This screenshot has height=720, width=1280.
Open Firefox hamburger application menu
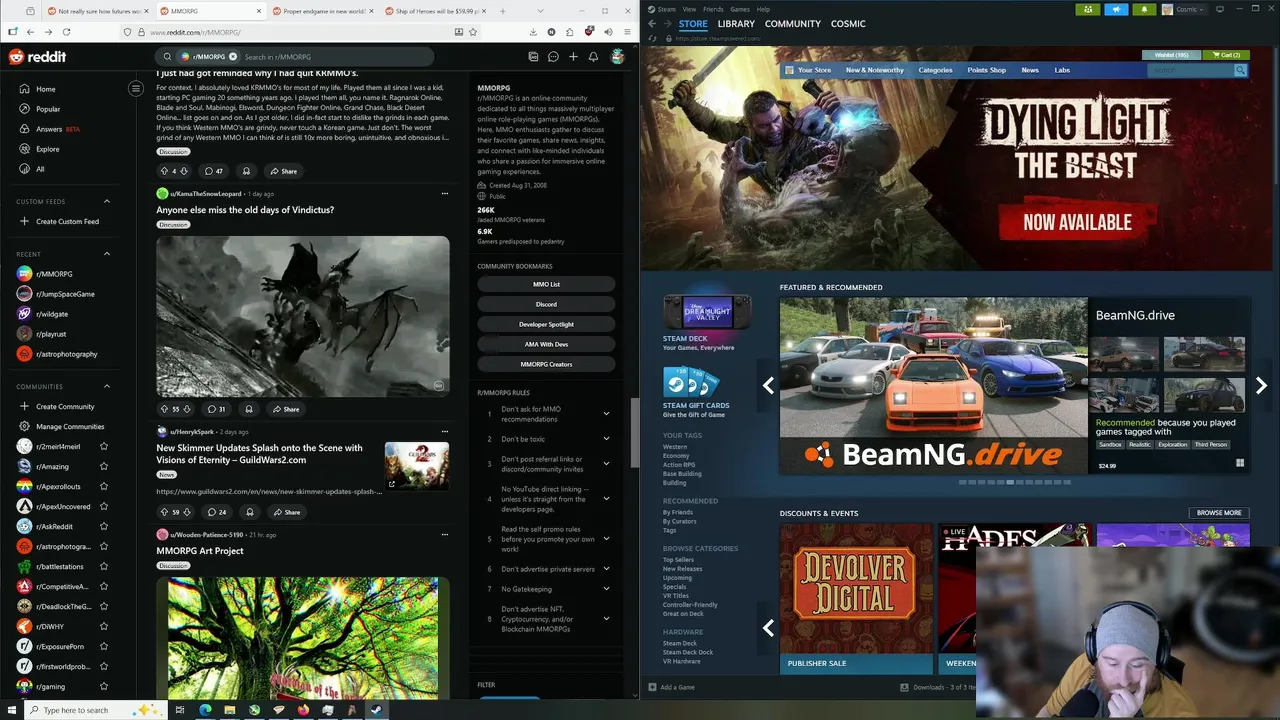[x=626, y=32]
